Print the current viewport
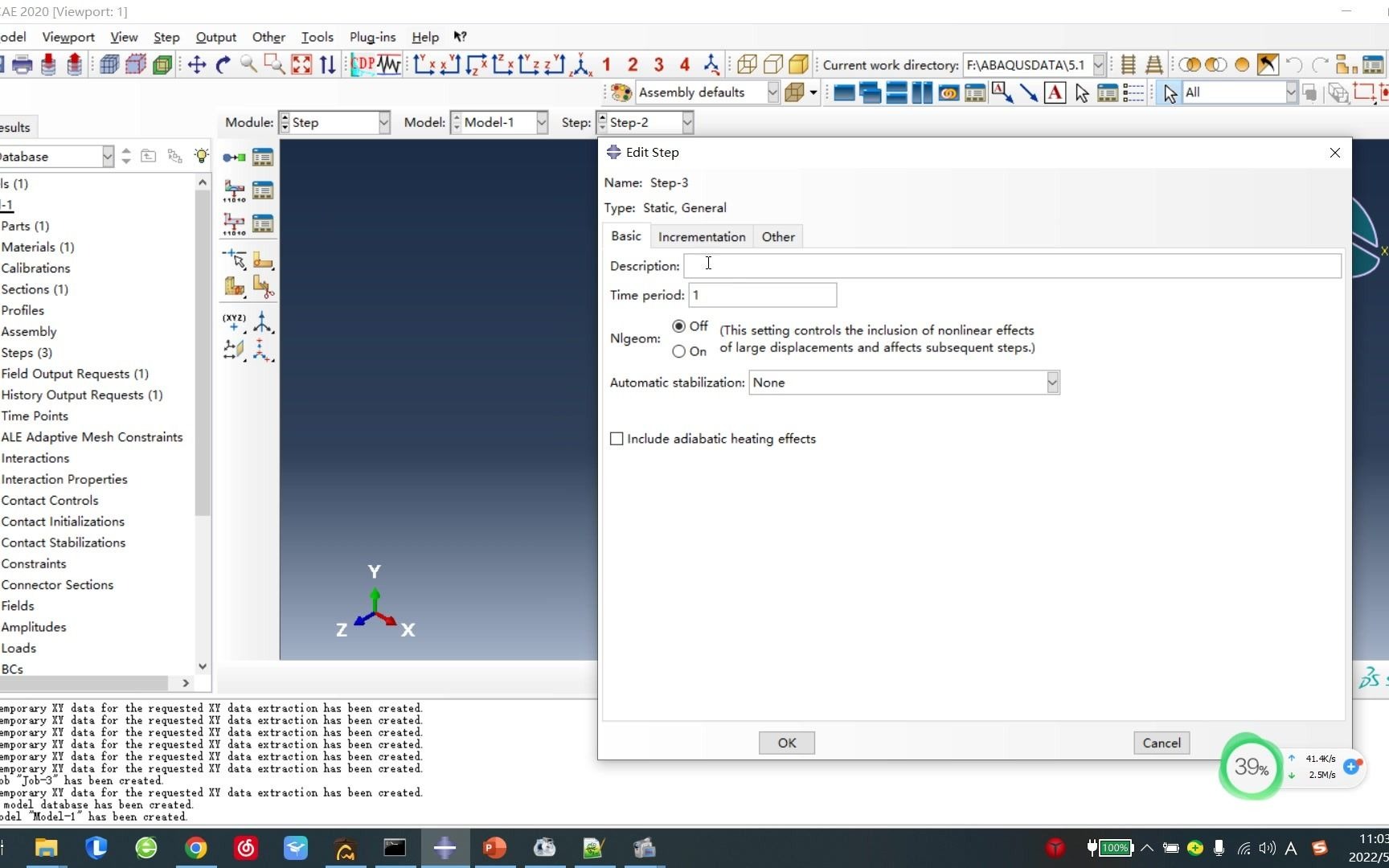 pos(22,64)
